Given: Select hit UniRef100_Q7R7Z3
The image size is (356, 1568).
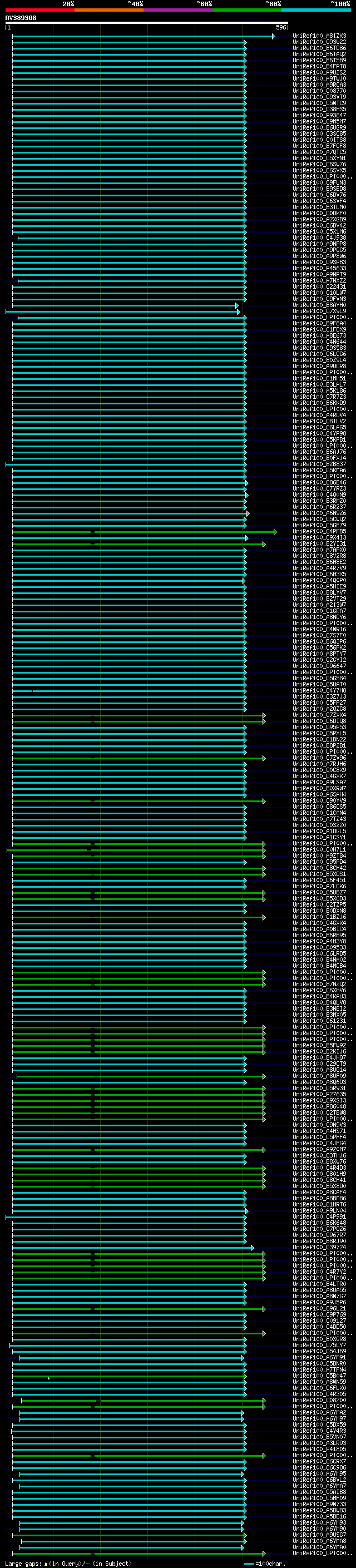Looking at the screenshot, I should click(319, 397).
